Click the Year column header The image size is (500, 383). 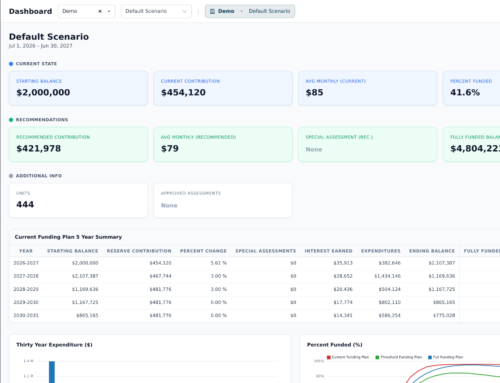coord(26,251)
